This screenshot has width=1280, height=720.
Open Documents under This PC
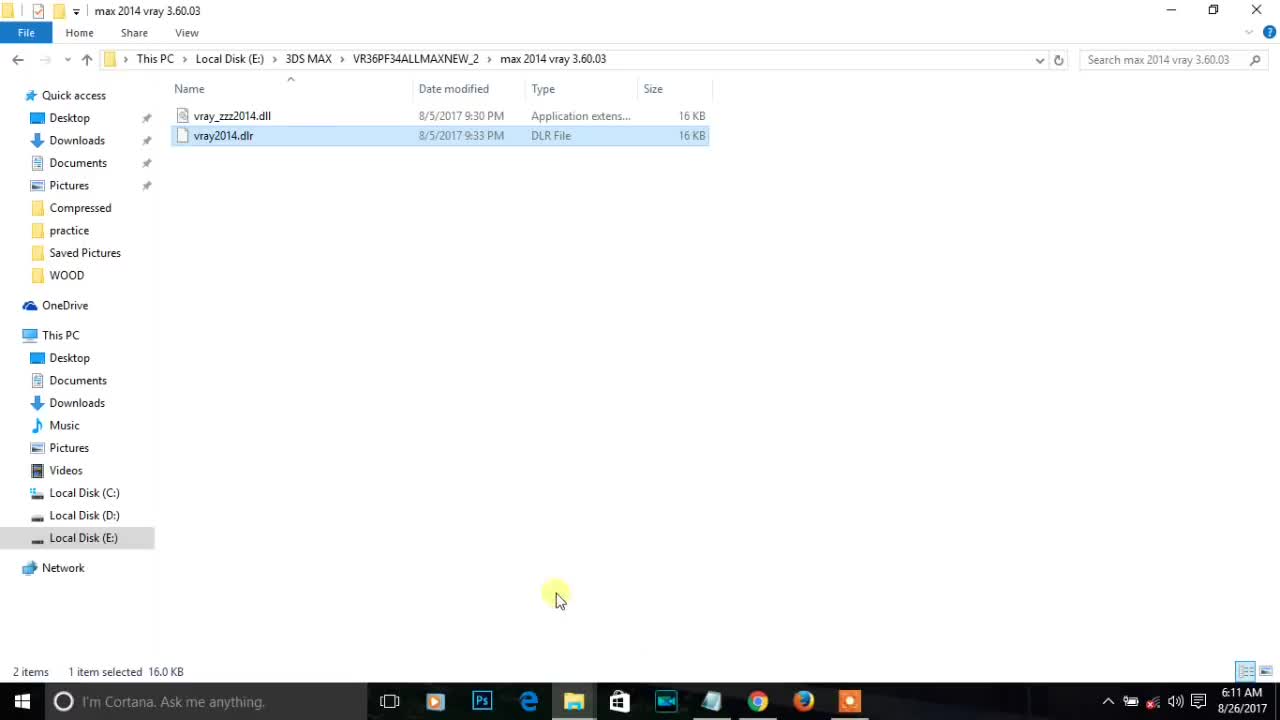click(78, 380)
